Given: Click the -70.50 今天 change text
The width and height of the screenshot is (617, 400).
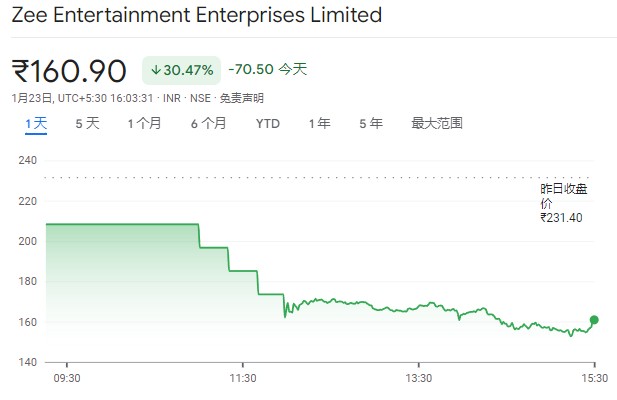Looking at the screenshot, I should point(268,69).
